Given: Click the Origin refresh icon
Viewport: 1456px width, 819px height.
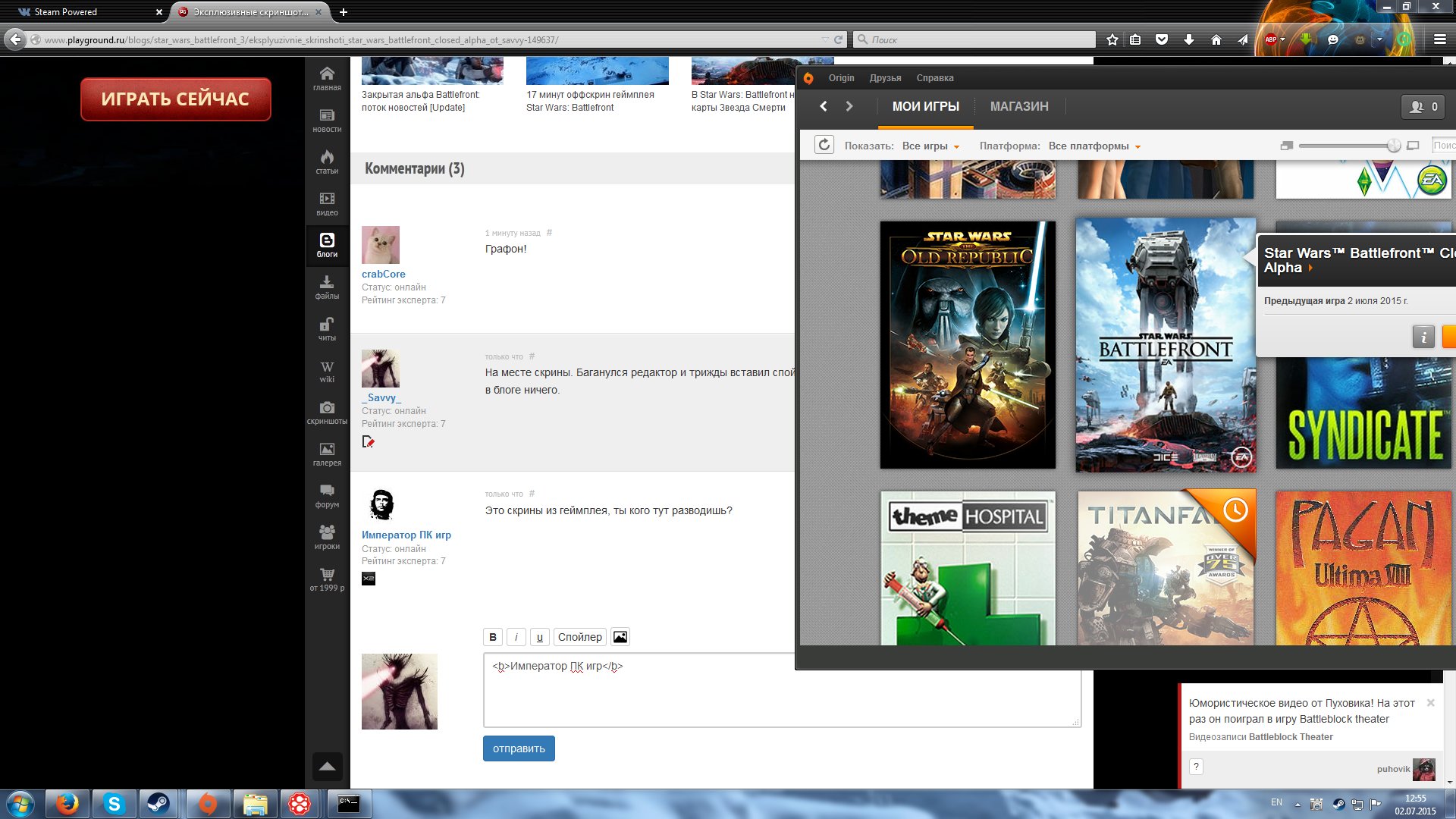Looking at the screenshot, I should point(824,145).
